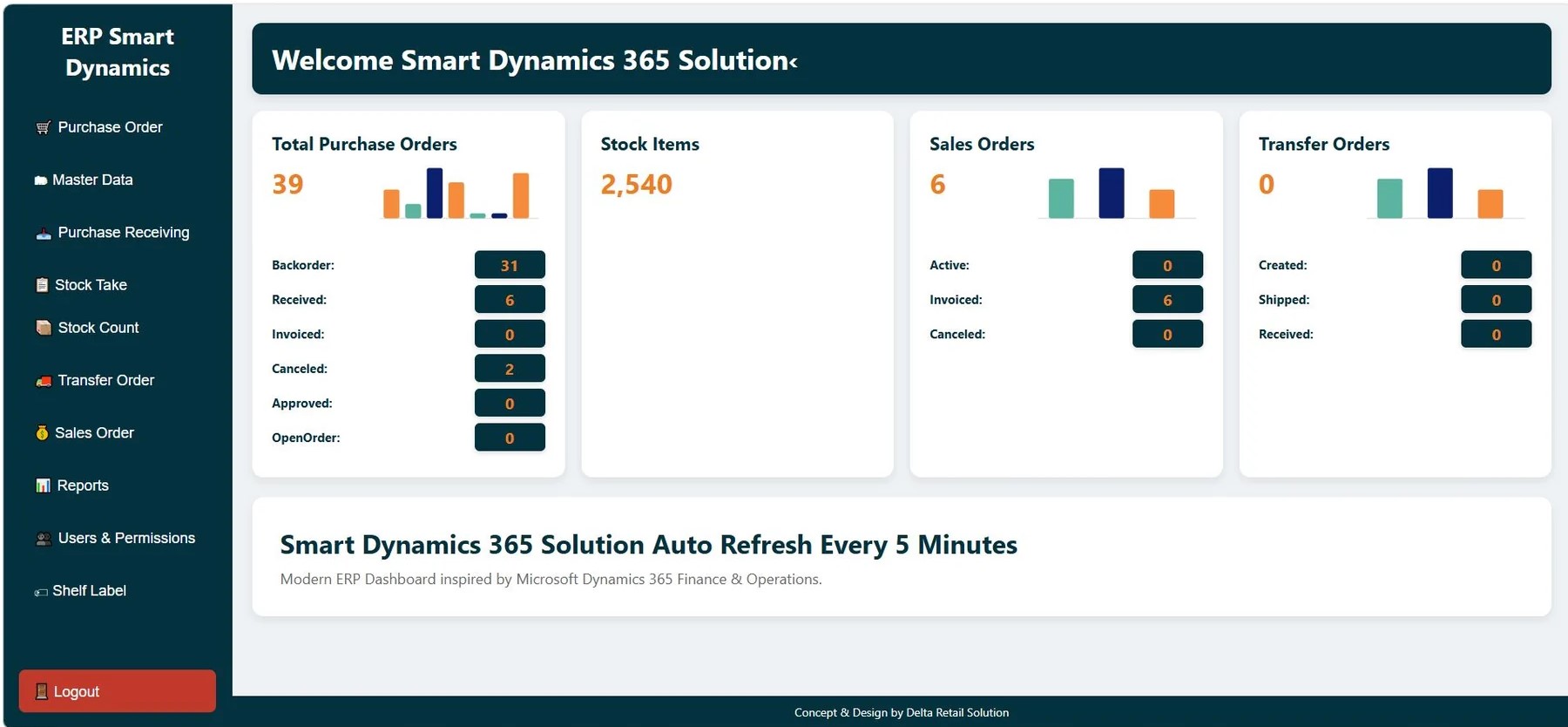The image size is (1568, 727).
Task: Click the Received value 6 in Purchase Orders
Action: [x=510, y=300]
